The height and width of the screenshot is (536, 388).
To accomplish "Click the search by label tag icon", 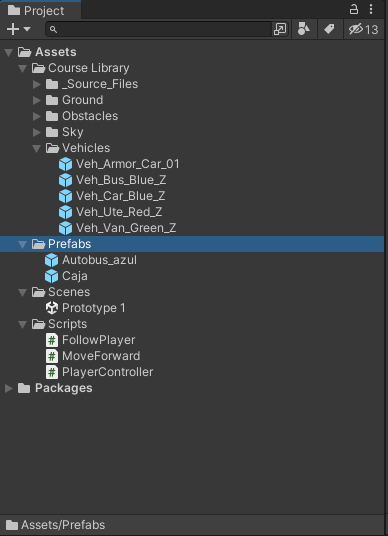I will click(329, 29).
